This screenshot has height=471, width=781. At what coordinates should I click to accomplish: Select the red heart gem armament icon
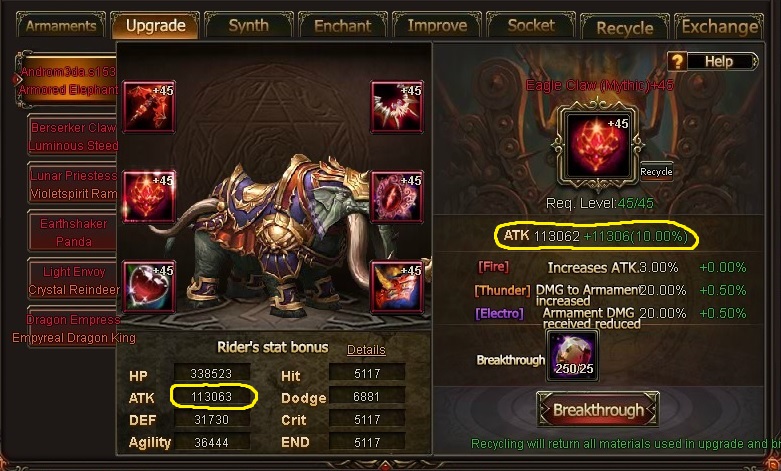click(149, 286)
